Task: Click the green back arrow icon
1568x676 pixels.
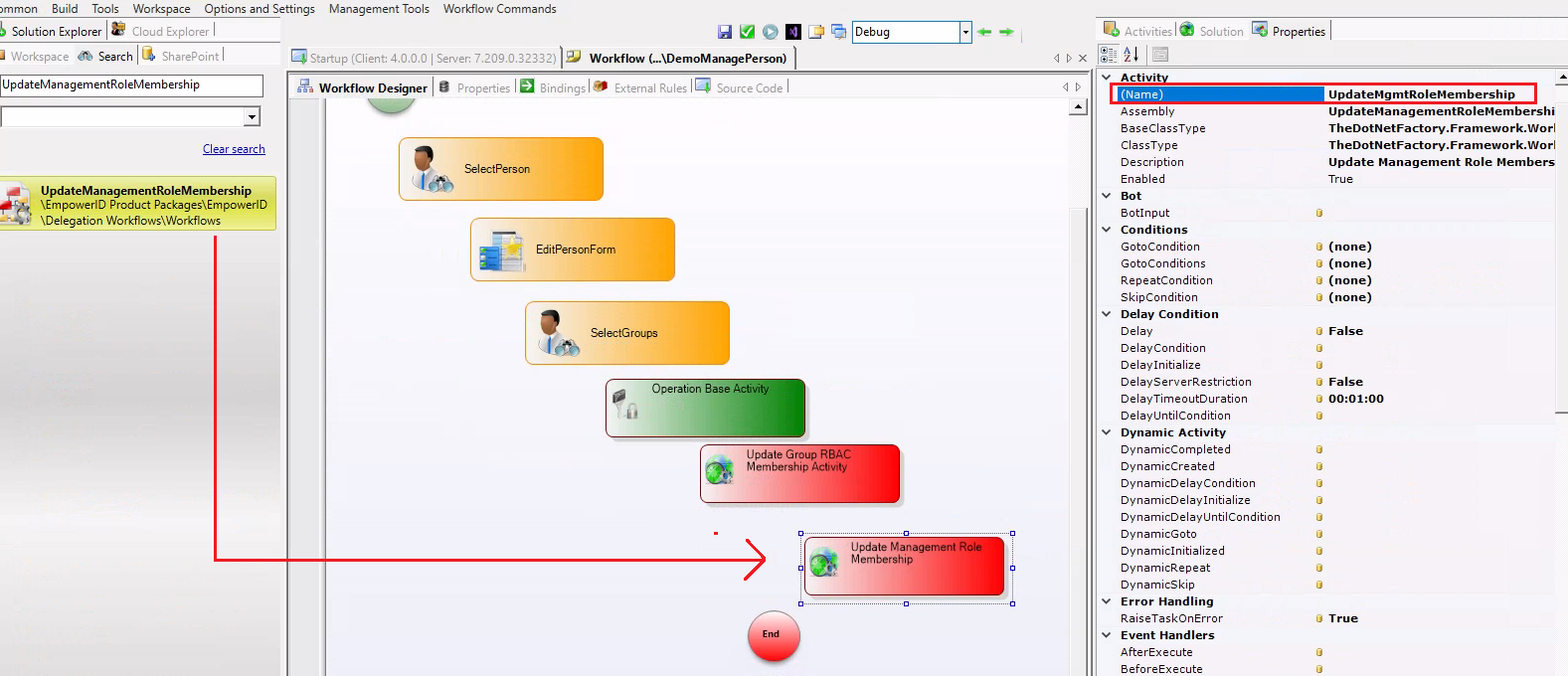Action: (x=984, y=32)
